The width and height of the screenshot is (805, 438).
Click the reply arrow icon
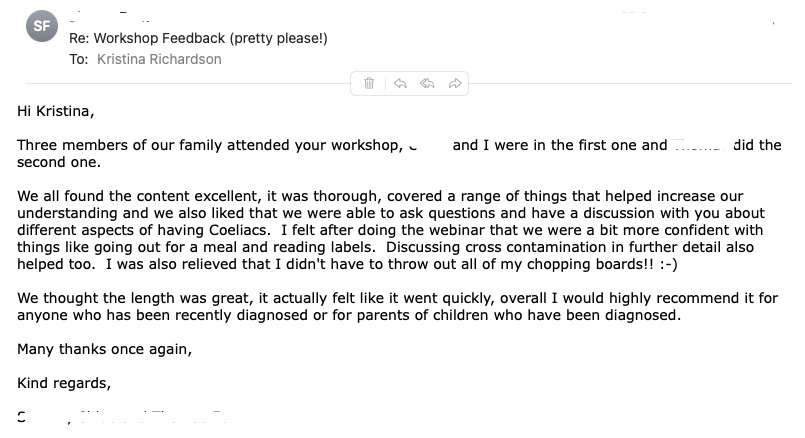click(x=400, y=83)
